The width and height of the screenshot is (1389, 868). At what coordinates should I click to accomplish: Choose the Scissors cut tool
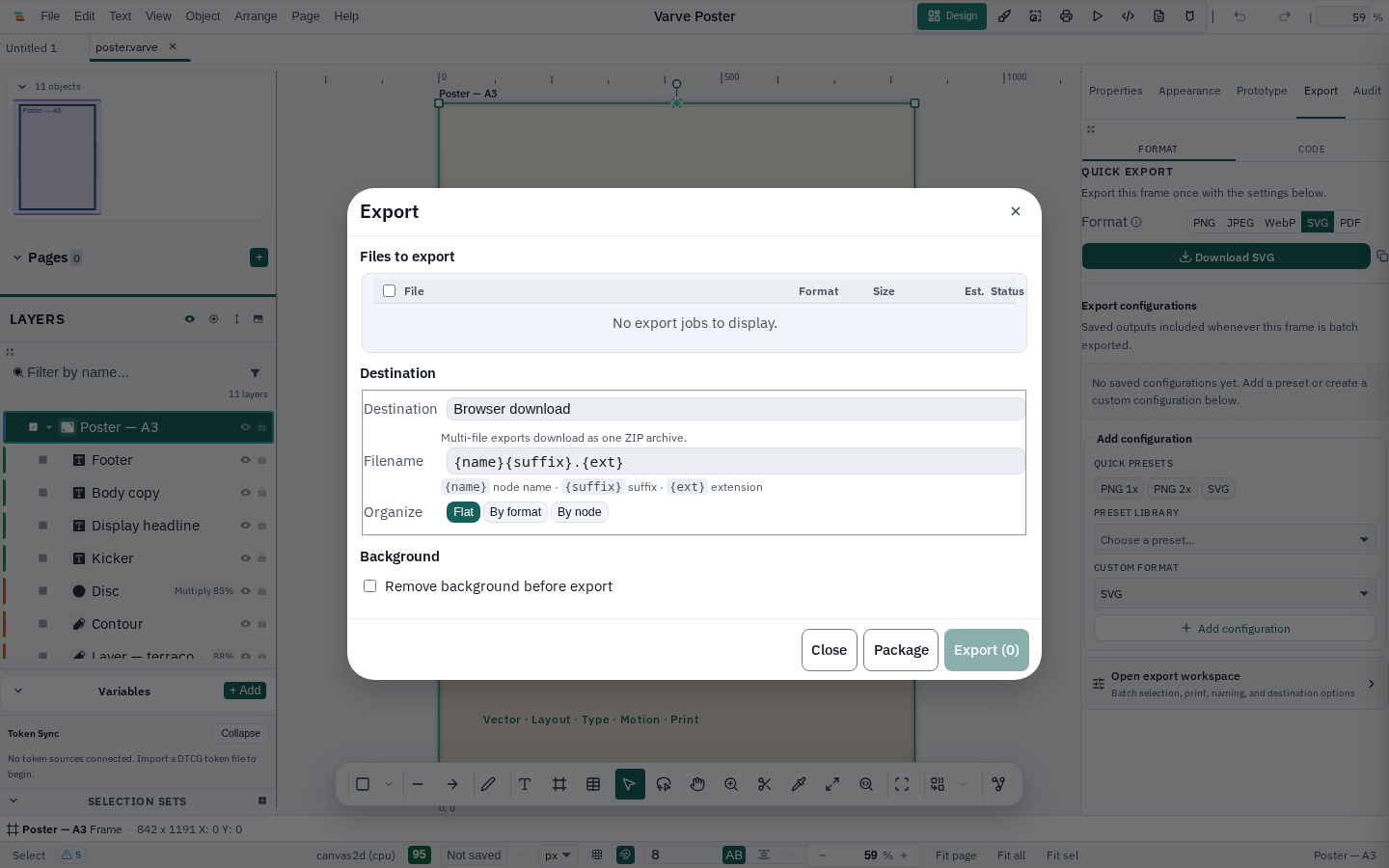click(765, 784)
